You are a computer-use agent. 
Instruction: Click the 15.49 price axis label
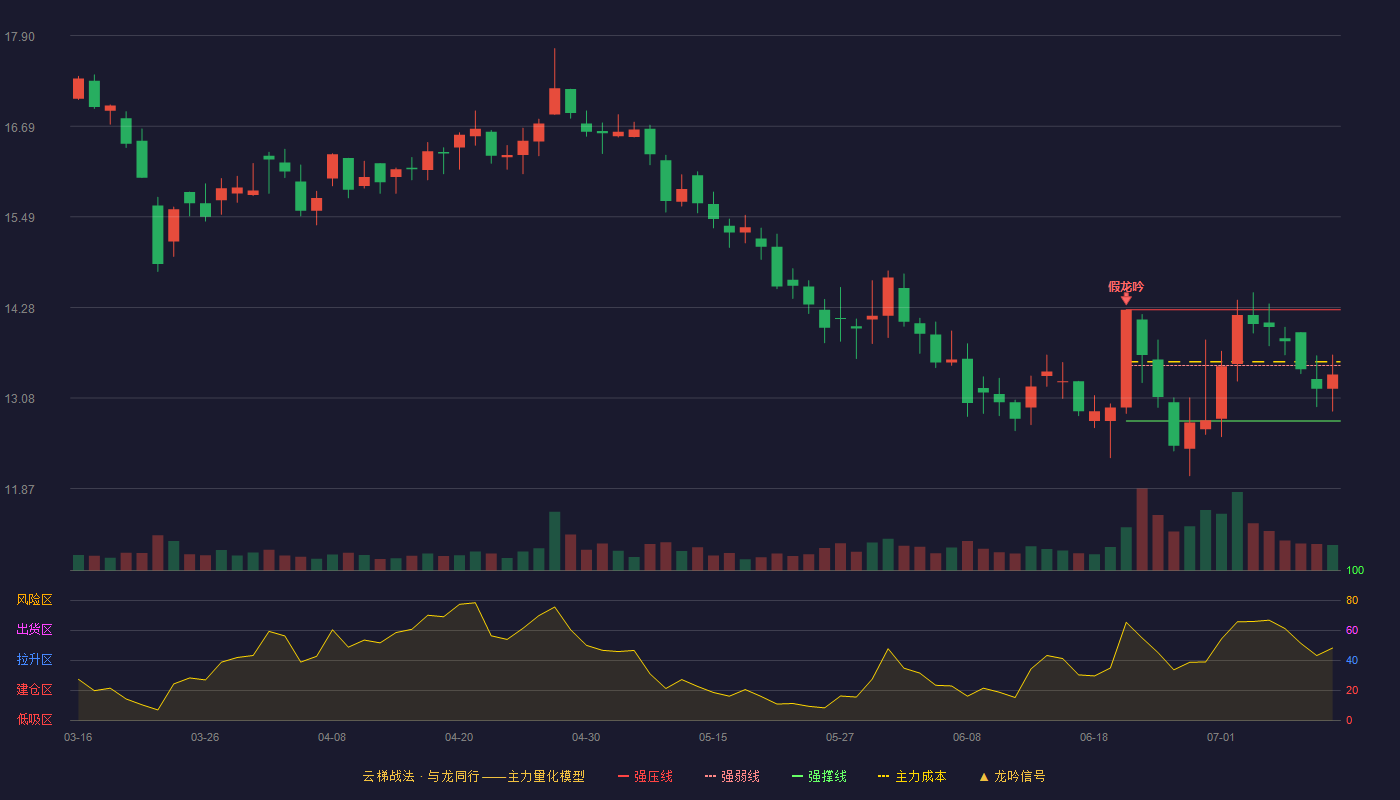pyautogui.click(x=19, y=218)
